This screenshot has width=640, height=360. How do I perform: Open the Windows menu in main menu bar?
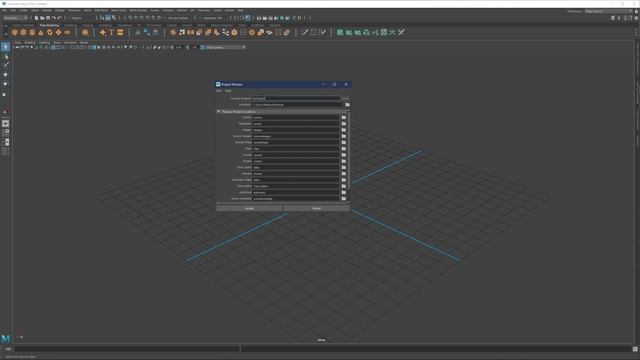click(x=74, y=10)
